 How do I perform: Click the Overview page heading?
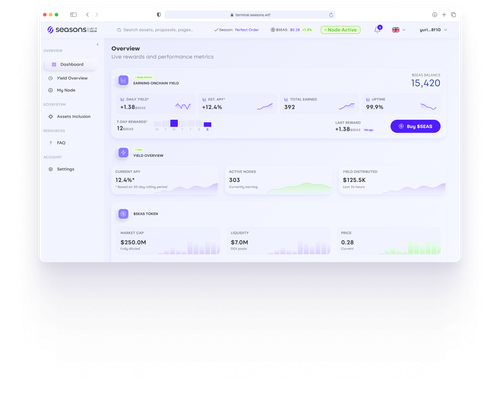coord(126,48)
